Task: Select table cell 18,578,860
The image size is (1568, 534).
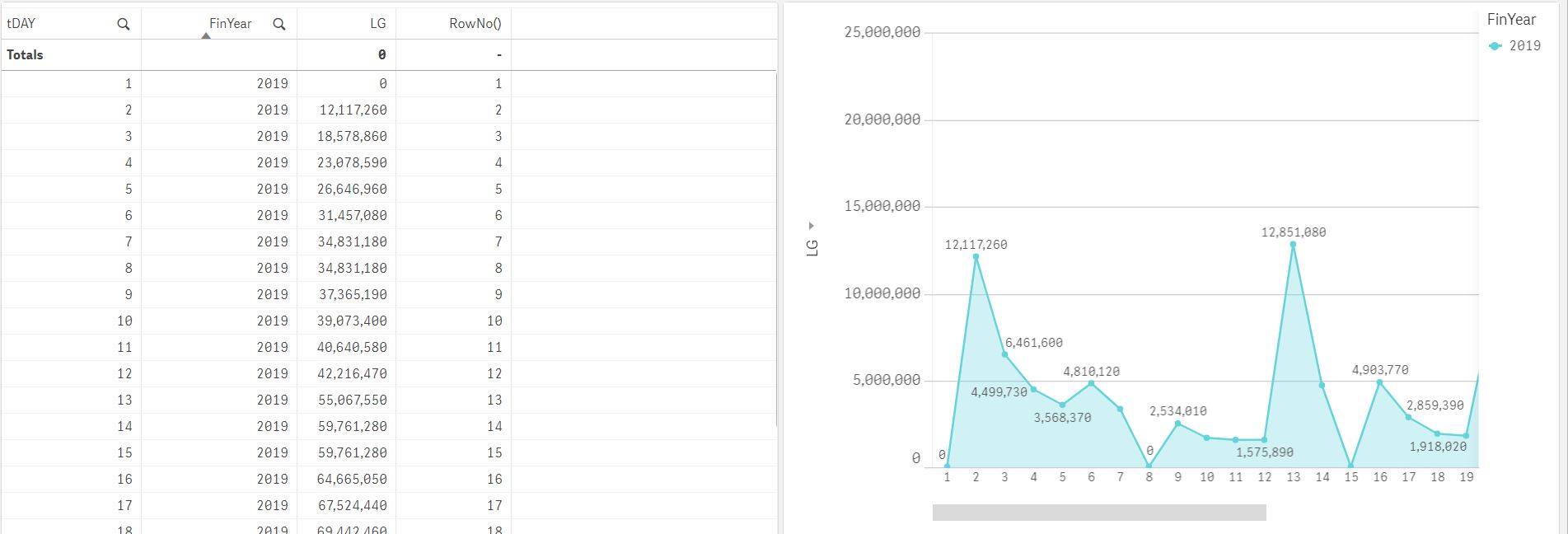Action: pyautogui.click(x=352, y=136)
